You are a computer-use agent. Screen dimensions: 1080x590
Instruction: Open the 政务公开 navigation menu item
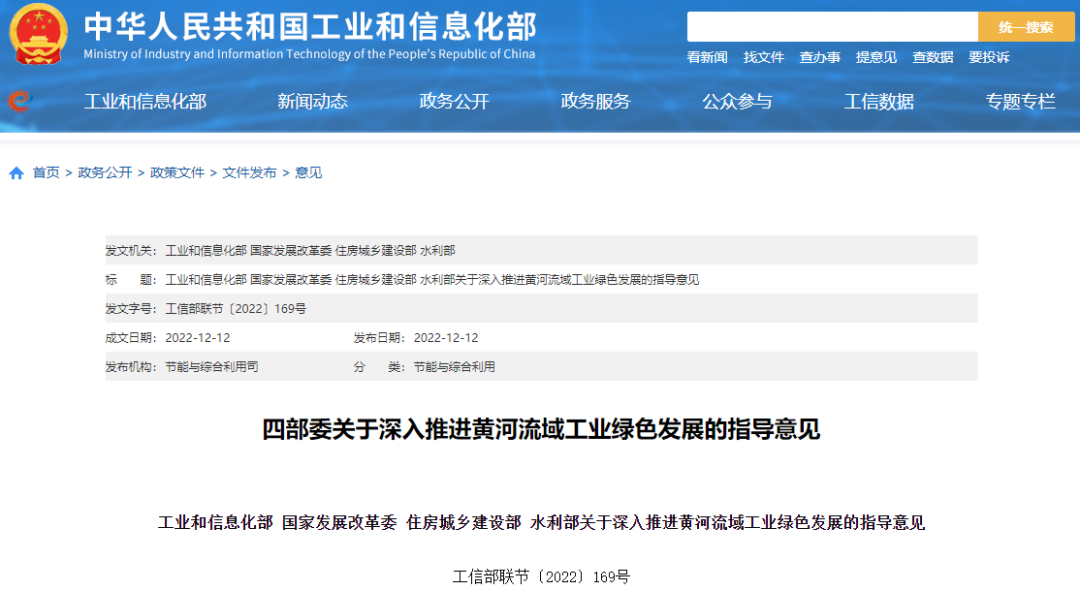pos(454,101)
